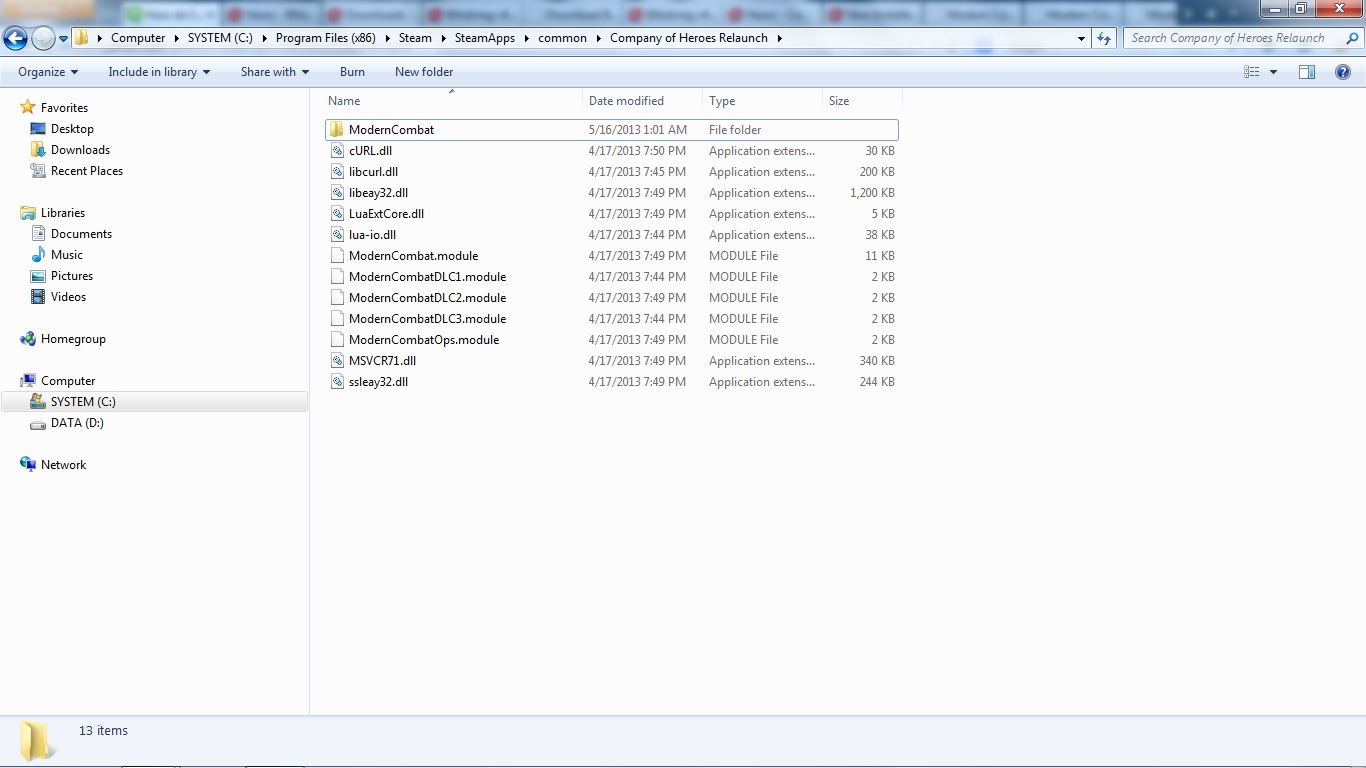The width and height of the screenshot is (1366, 768).
Task: Navigate to Computer in the address bar
Action: [x=138, y=38]
